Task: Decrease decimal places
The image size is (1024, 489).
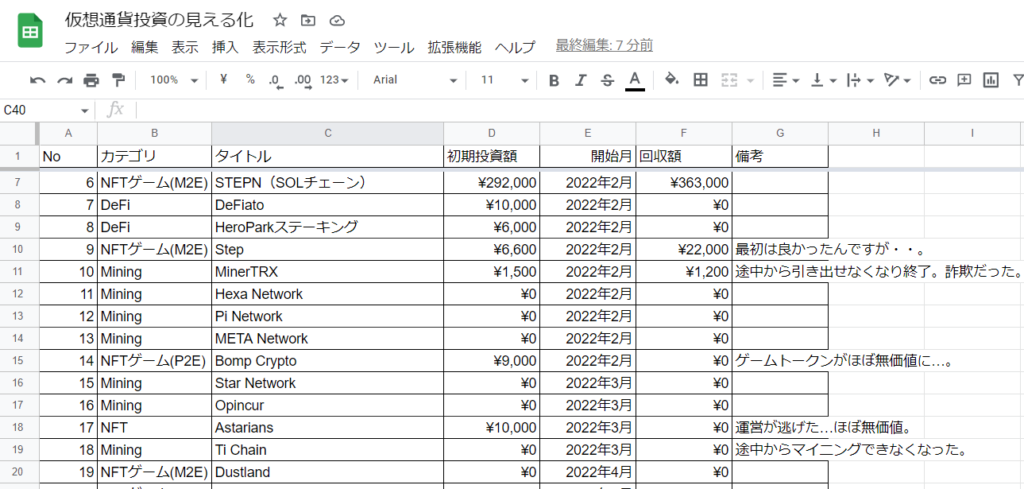Action: tap(275, 80)
